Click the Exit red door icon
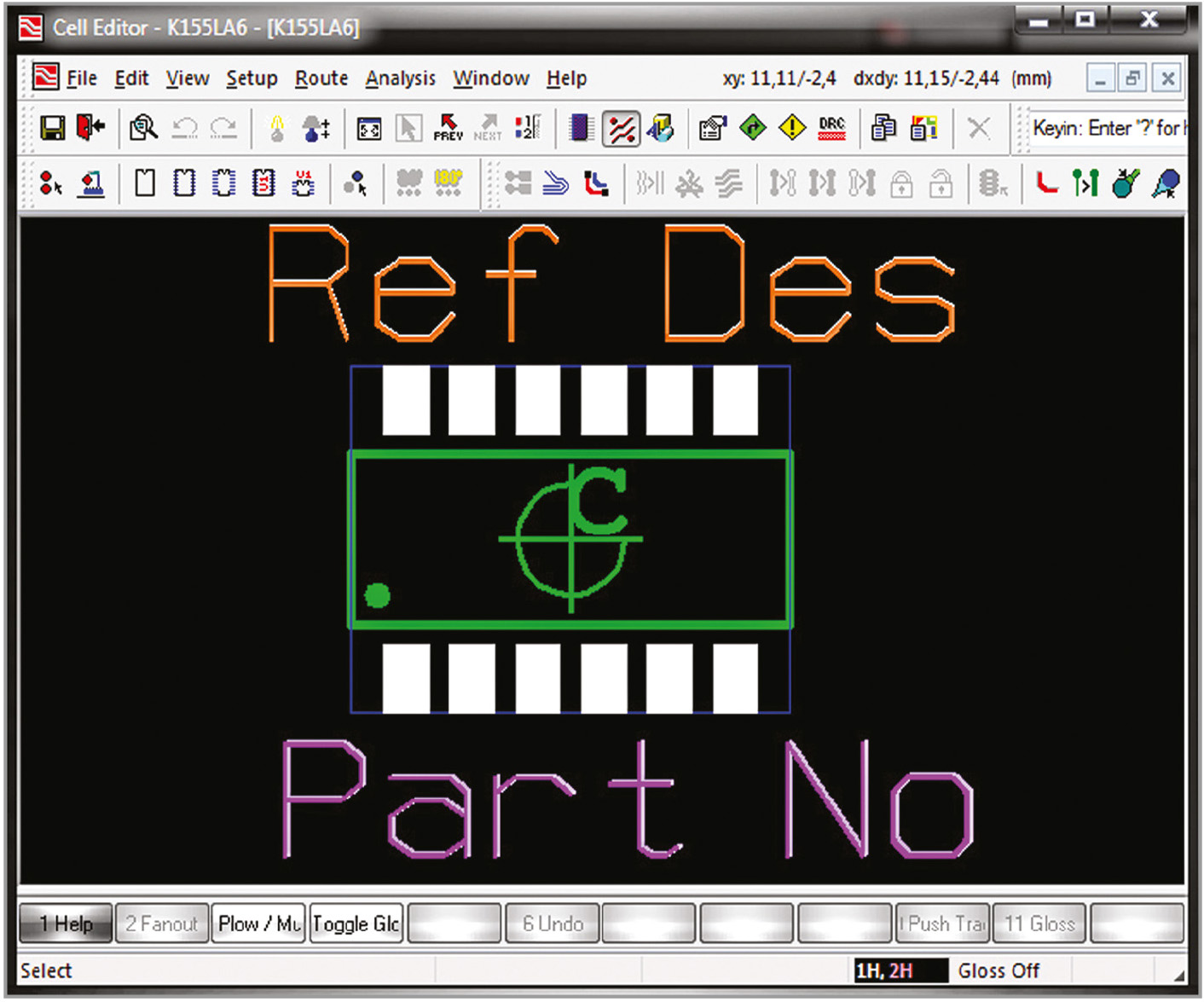The image size is (1204, 1002). 90,128
